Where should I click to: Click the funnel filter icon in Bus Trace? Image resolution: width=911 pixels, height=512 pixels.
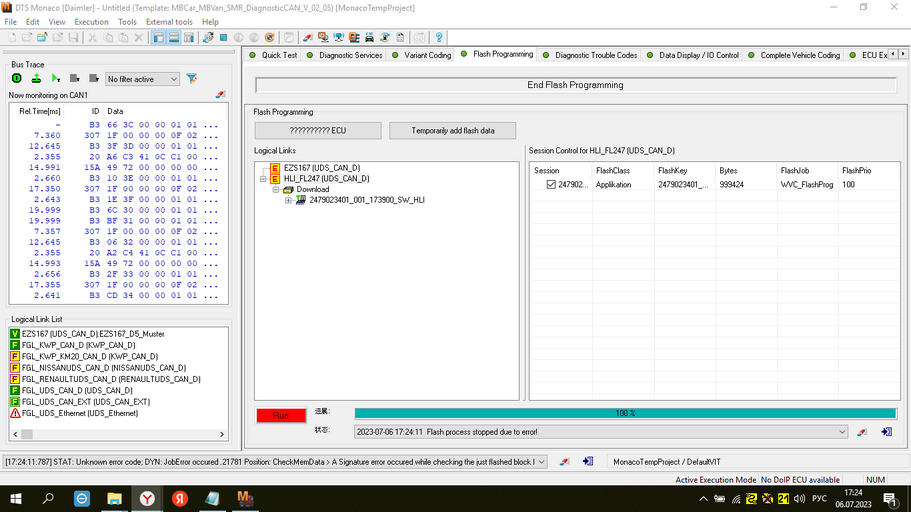pos(192,78)
